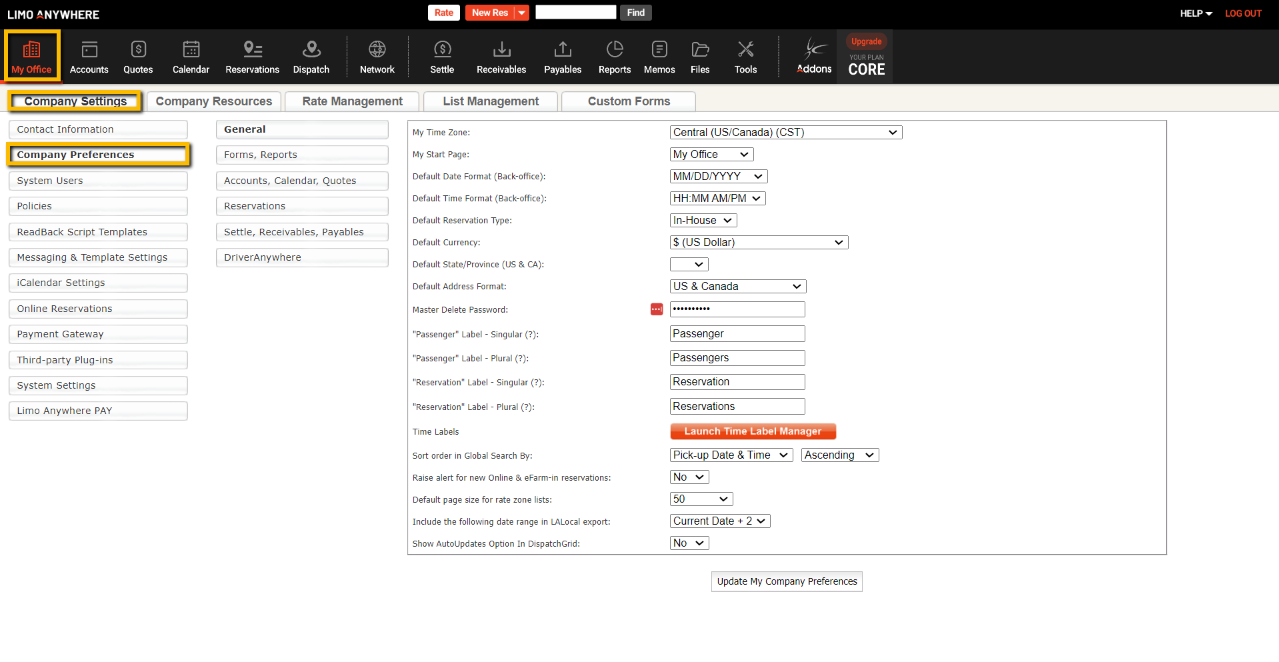Open the New Res arrow dropdown
Image resolution: width=1279 pixels, height=662 pixels.
pos(522,13)
